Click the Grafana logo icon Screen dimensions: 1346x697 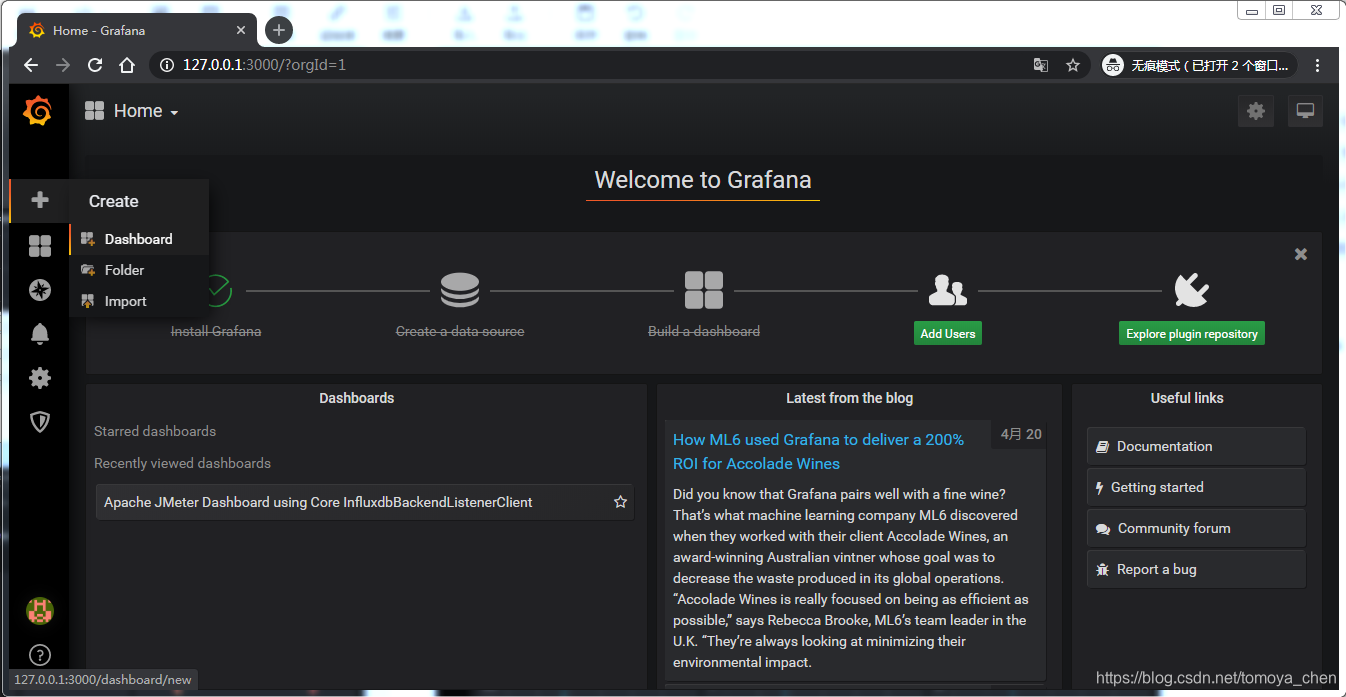click(38, 111)
